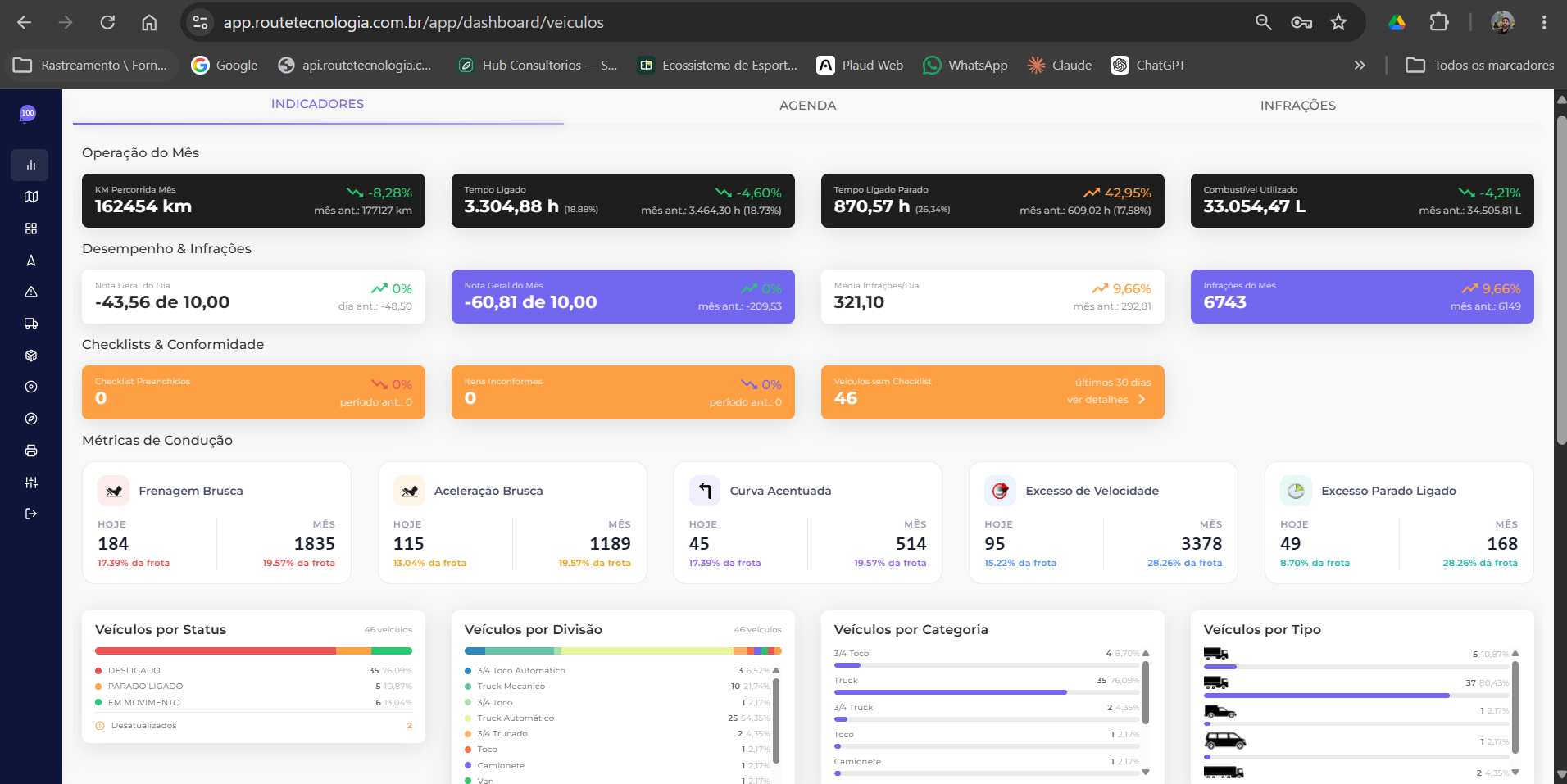
Task: Select the Camionete row in Veículos por Categoria
Action: (x=987, y=765)
